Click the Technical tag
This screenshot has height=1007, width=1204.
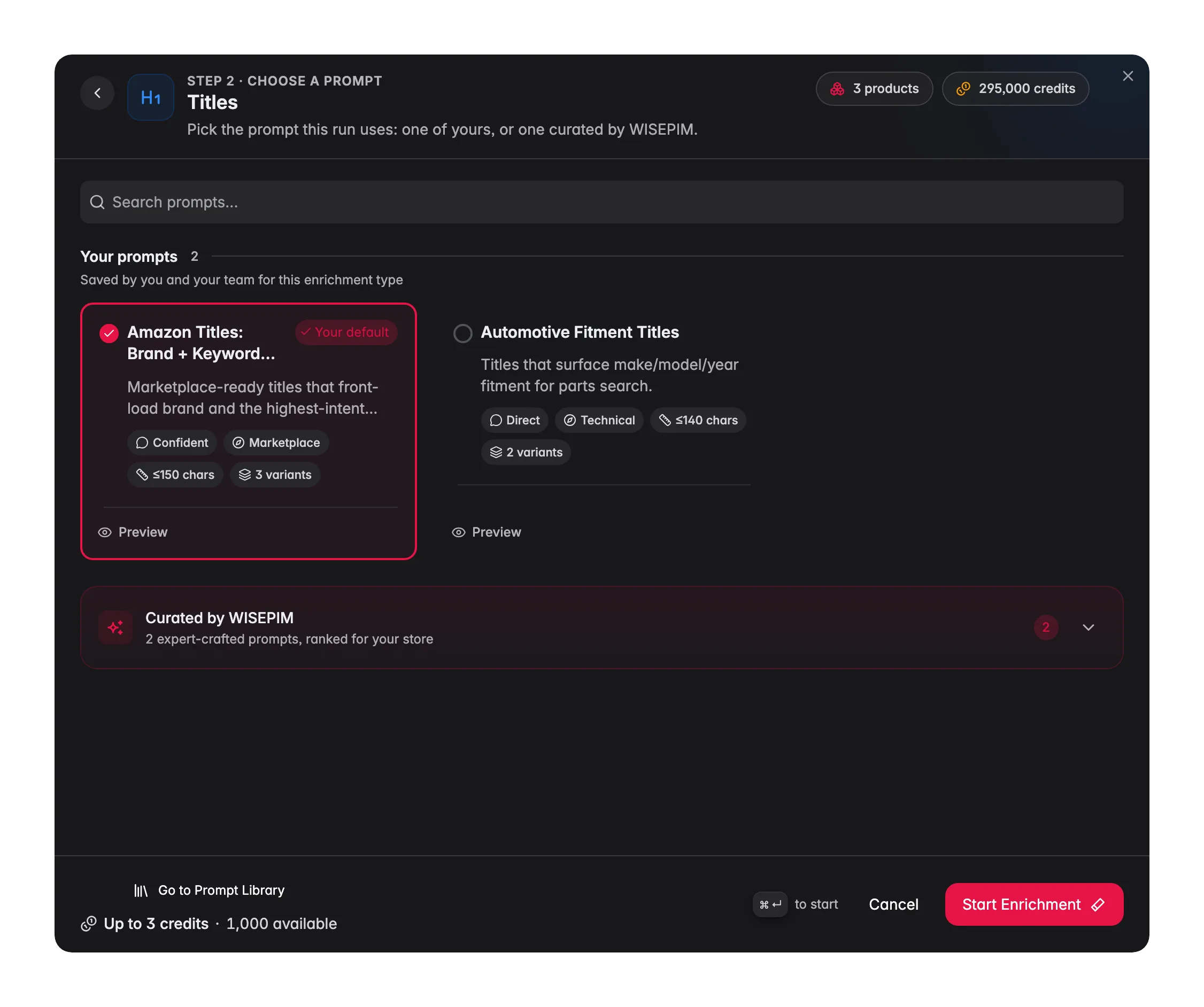click(599, 421)
